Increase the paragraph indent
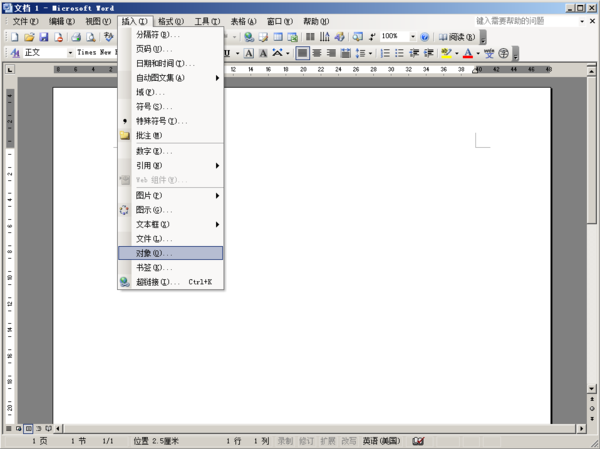The width and height of the screenshot is (600, 449). [428, 53]
